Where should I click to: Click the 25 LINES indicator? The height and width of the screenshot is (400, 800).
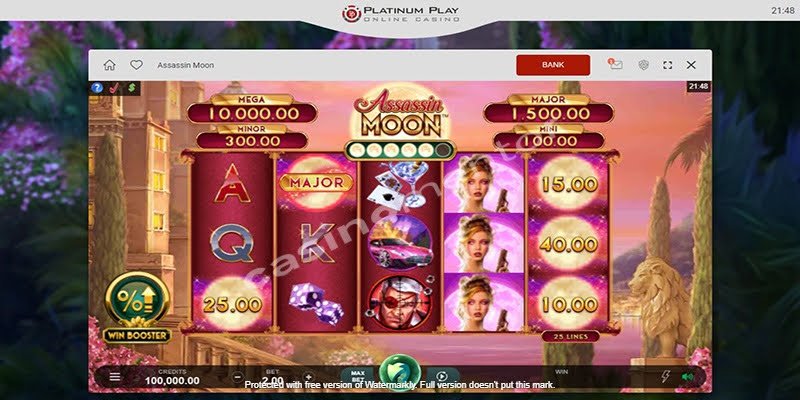(570, 336)
